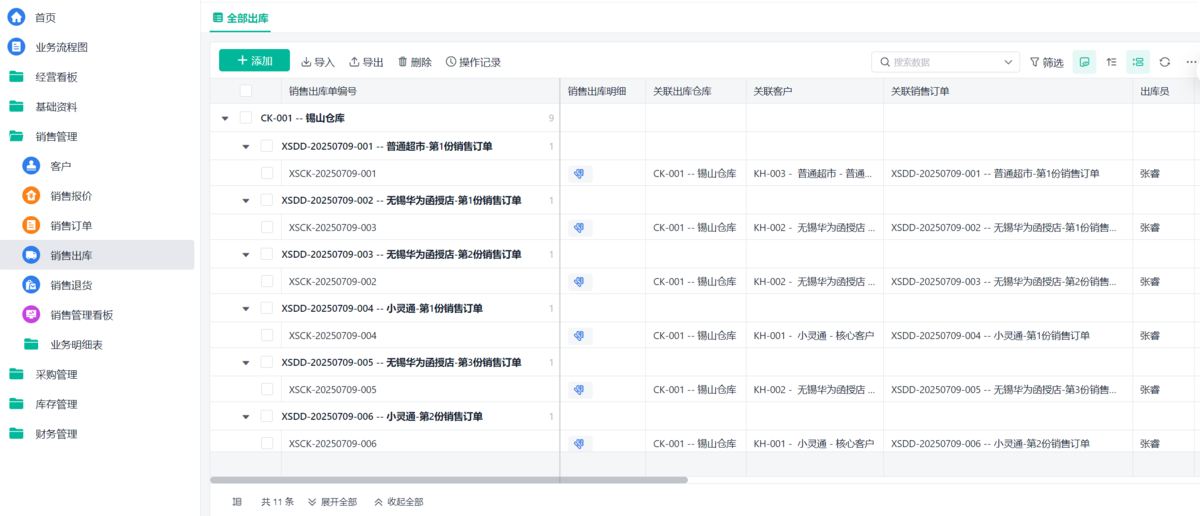Check the select-all checkbox in table header

point(246,91)
